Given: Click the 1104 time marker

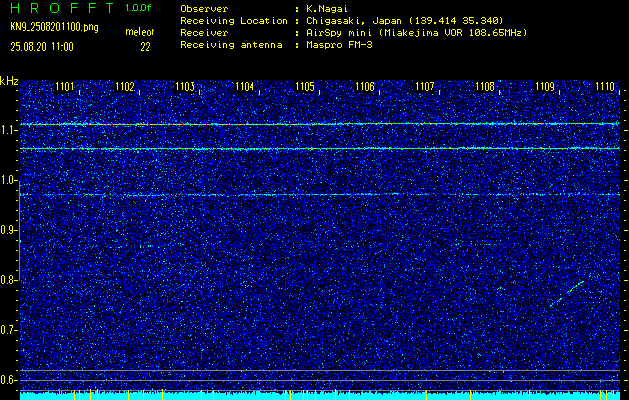Looking at the screenshot, I should [x=244, y=86].
